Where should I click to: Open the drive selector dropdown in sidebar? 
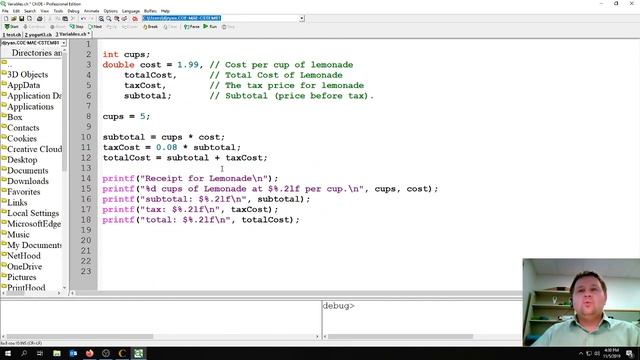coord(64,43)
